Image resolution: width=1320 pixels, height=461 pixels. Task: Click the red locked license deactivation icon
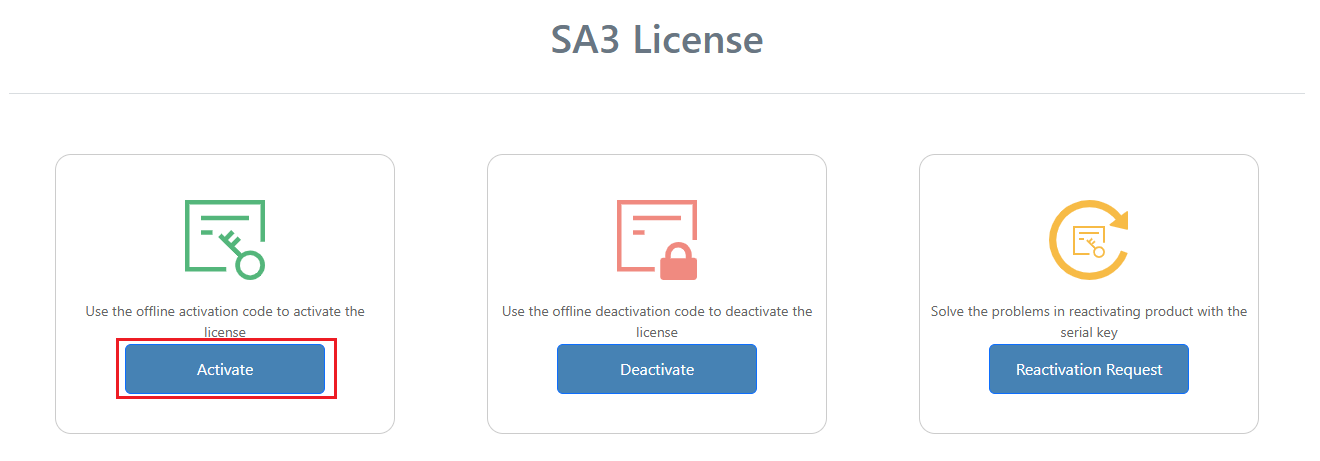click(x=656, y=237)
